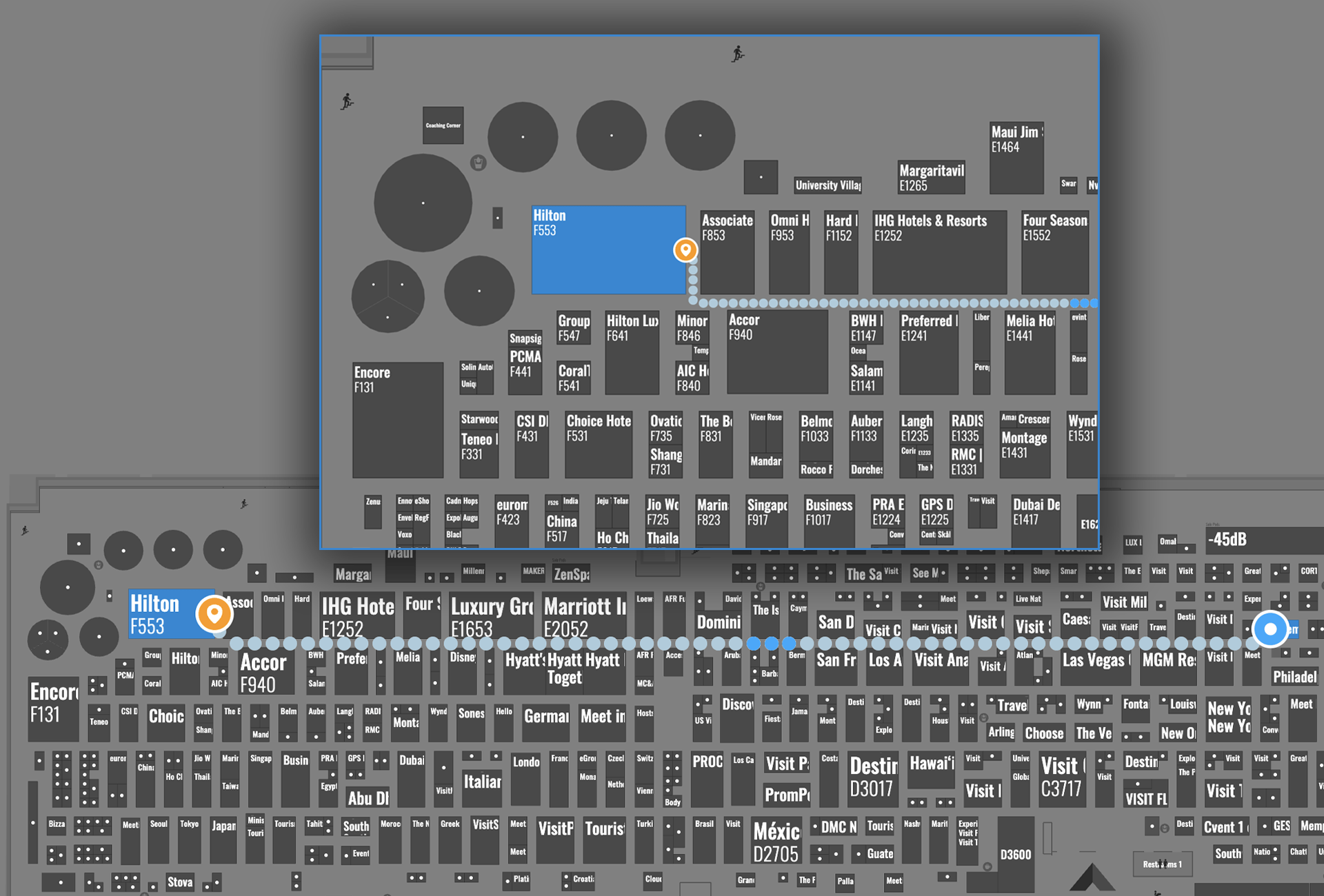
Task: Click round cup icon beside large circle in inset
Action: (478, 163)
